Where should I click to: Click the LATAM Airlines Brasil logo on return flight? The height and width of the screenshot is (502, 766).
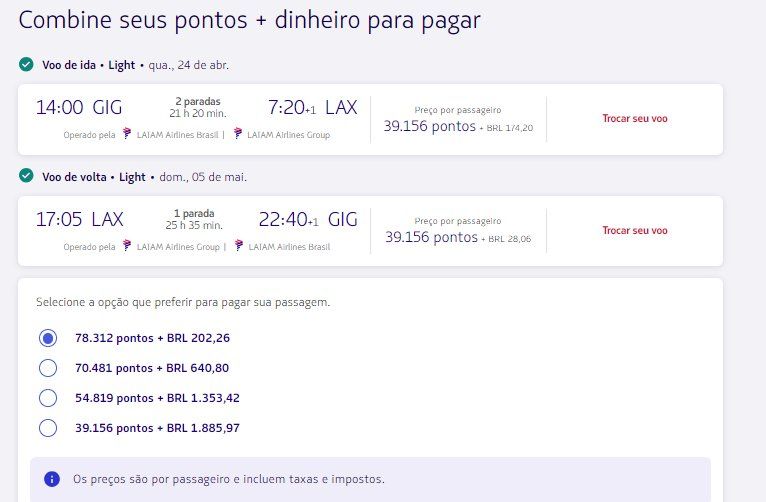[x=238, y=246]
